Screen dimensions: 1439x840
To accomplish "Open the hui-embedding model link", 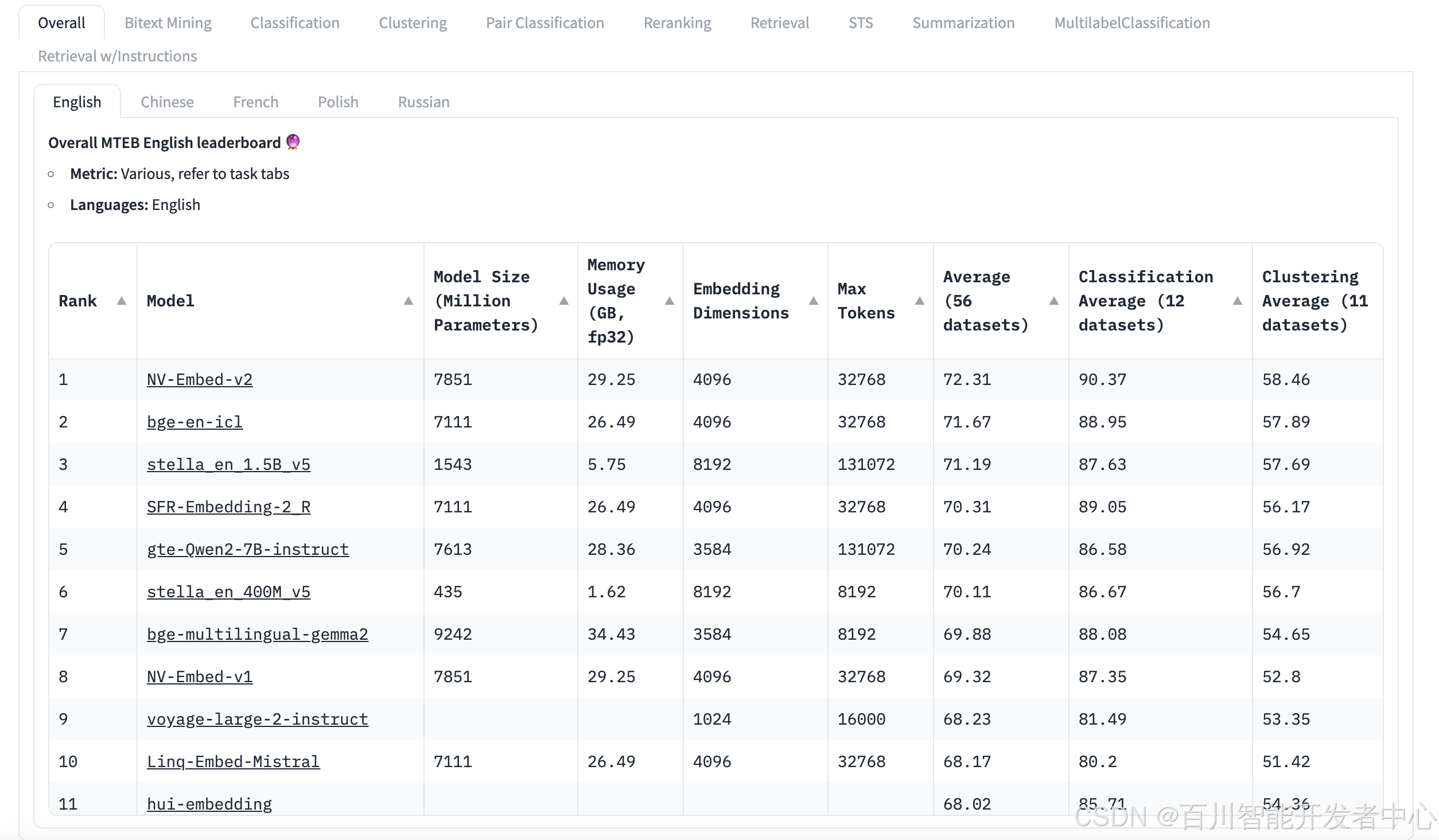I will point(209,804).
